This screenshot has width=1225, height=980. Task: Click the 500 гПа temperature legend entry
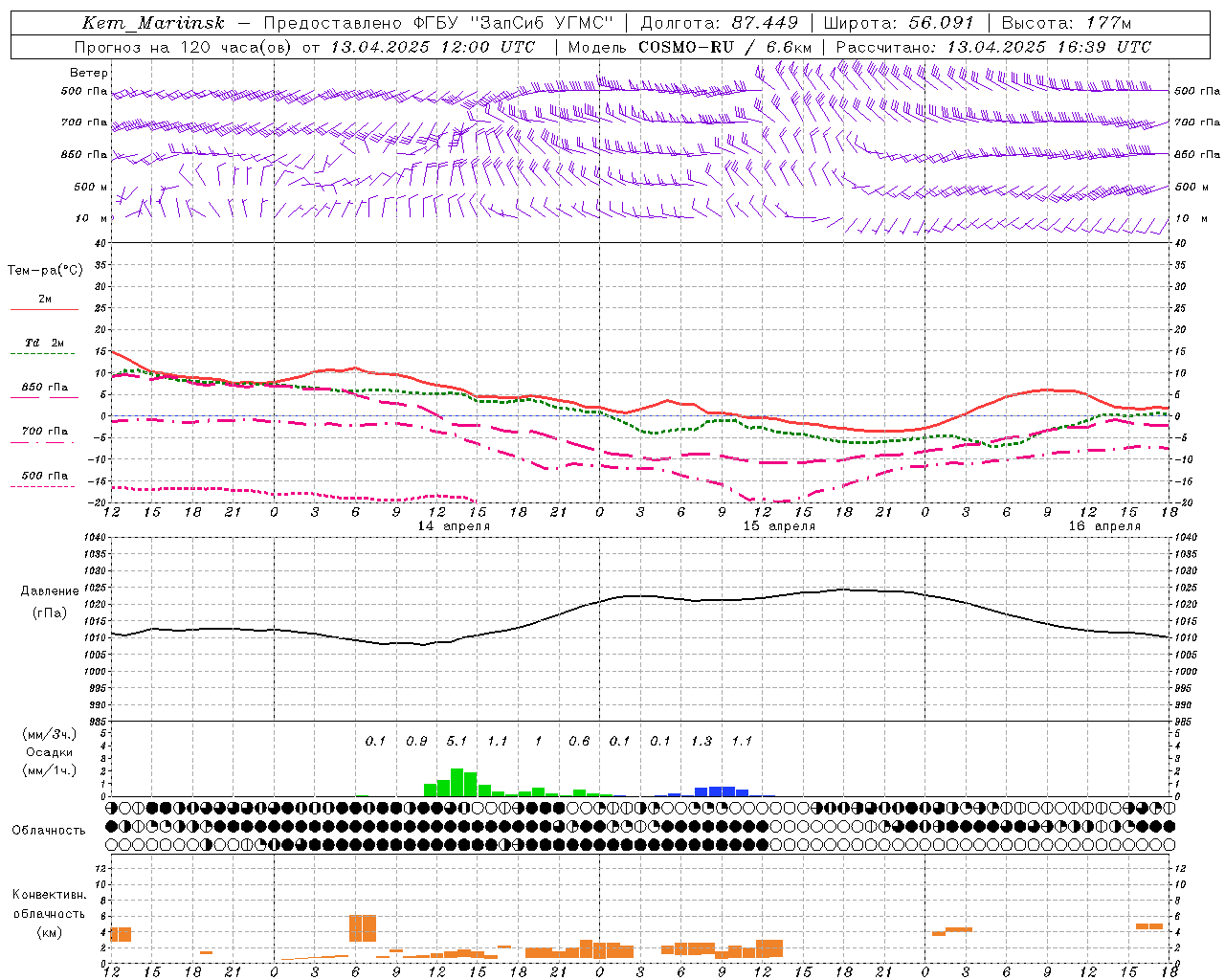click(45, 475)
